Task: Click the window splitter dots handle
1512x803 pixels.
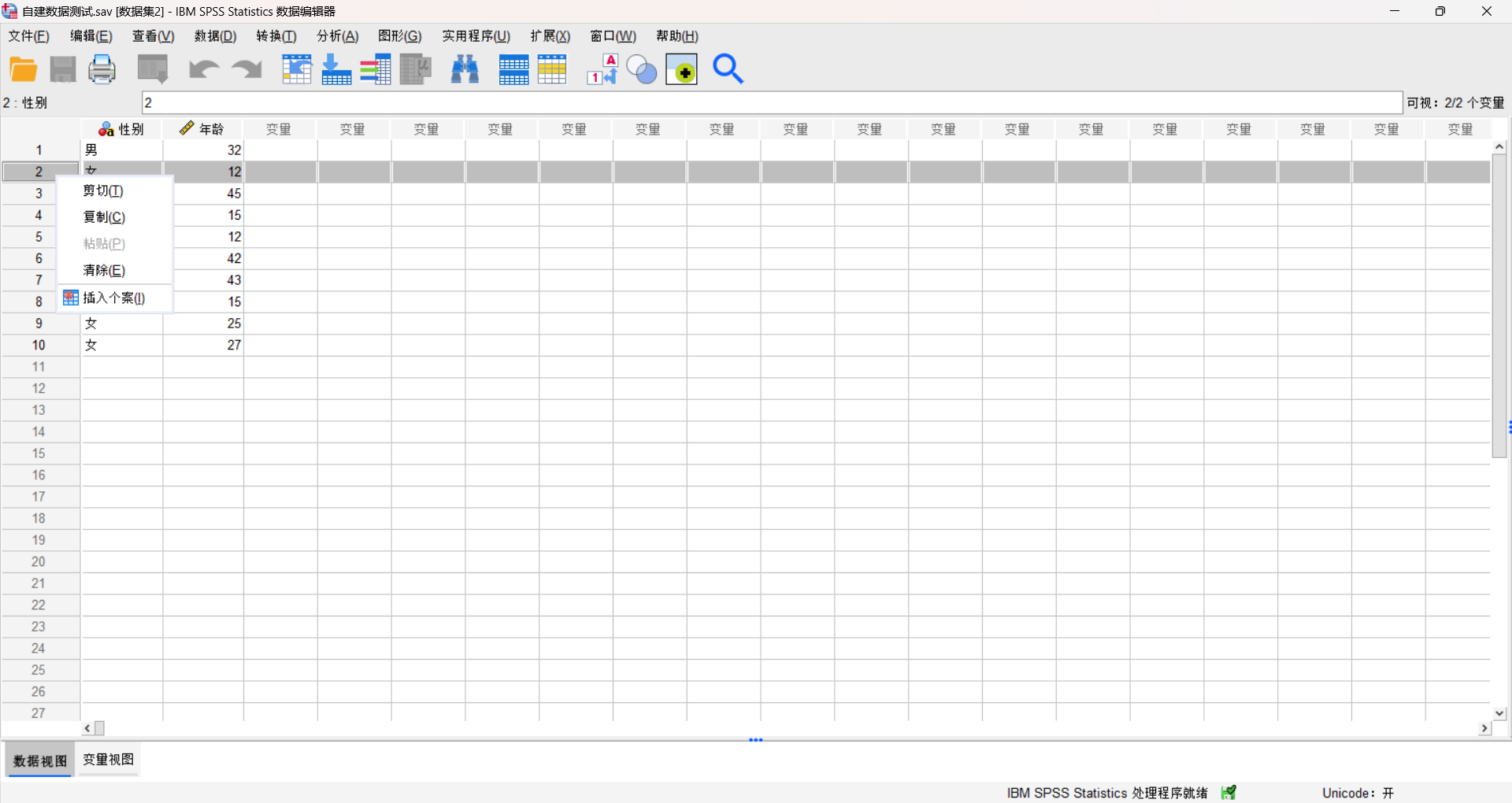Action: click(x=756, y=740)
